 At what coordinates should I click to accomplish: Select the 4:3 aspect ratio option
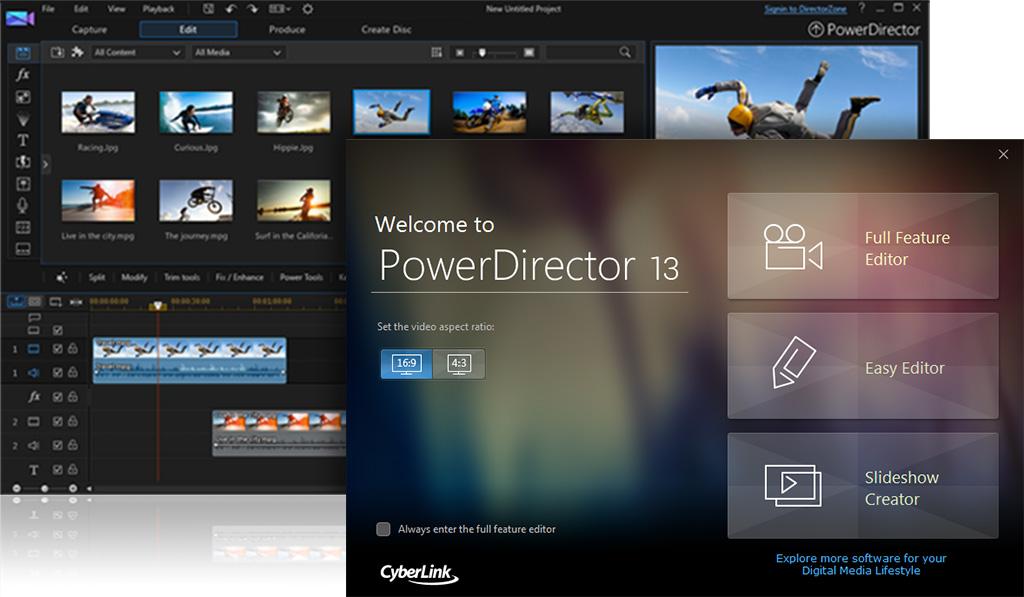[x=459, y=364]
